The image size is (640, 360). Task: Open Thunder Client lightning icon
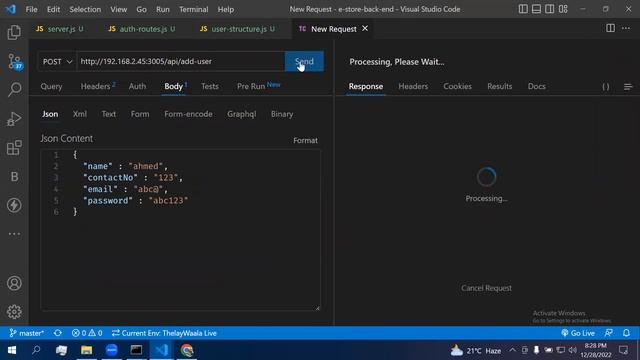pos(14,205)
